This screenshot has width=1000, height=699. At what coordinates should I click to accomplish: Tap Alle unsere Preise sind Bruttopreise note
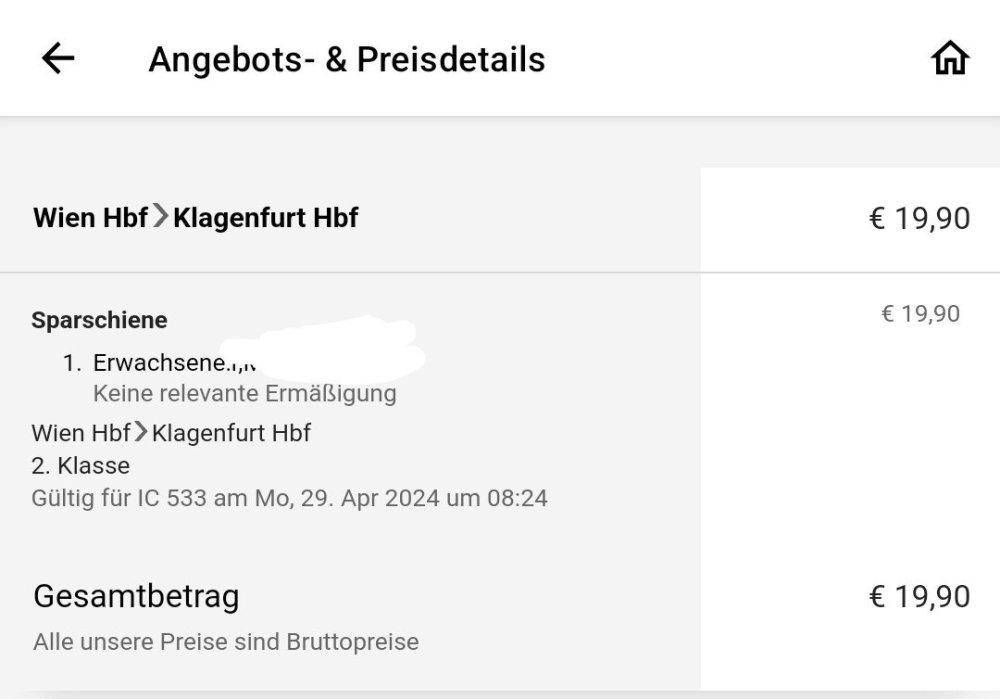pos(225,641)
